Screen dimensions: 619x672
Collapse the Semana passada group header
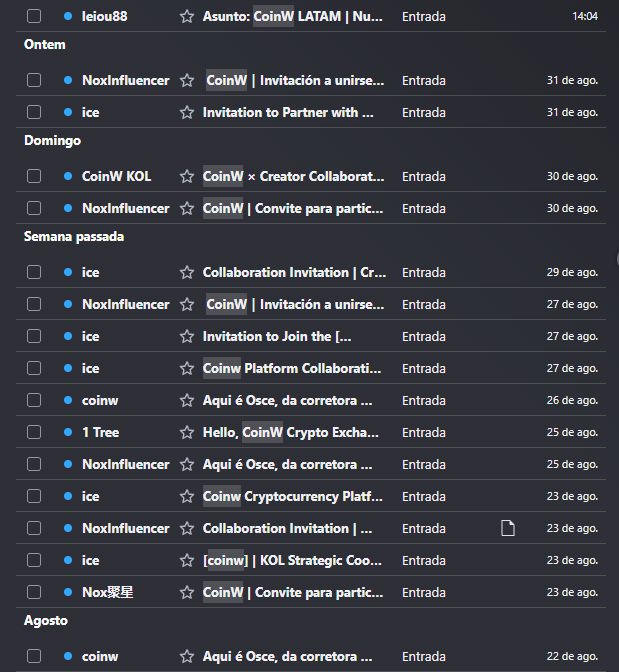[74, 237]
